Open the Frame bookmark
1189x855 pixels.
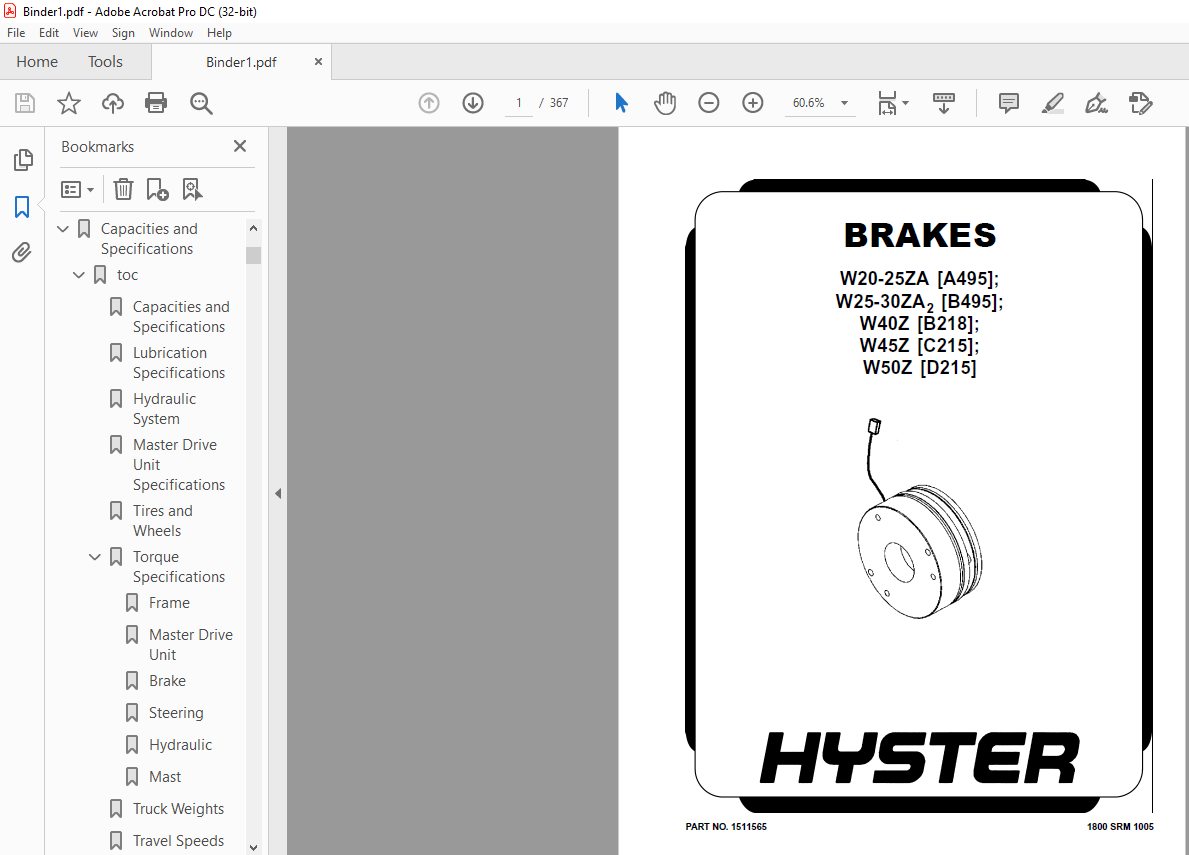(x=169, y=603)
